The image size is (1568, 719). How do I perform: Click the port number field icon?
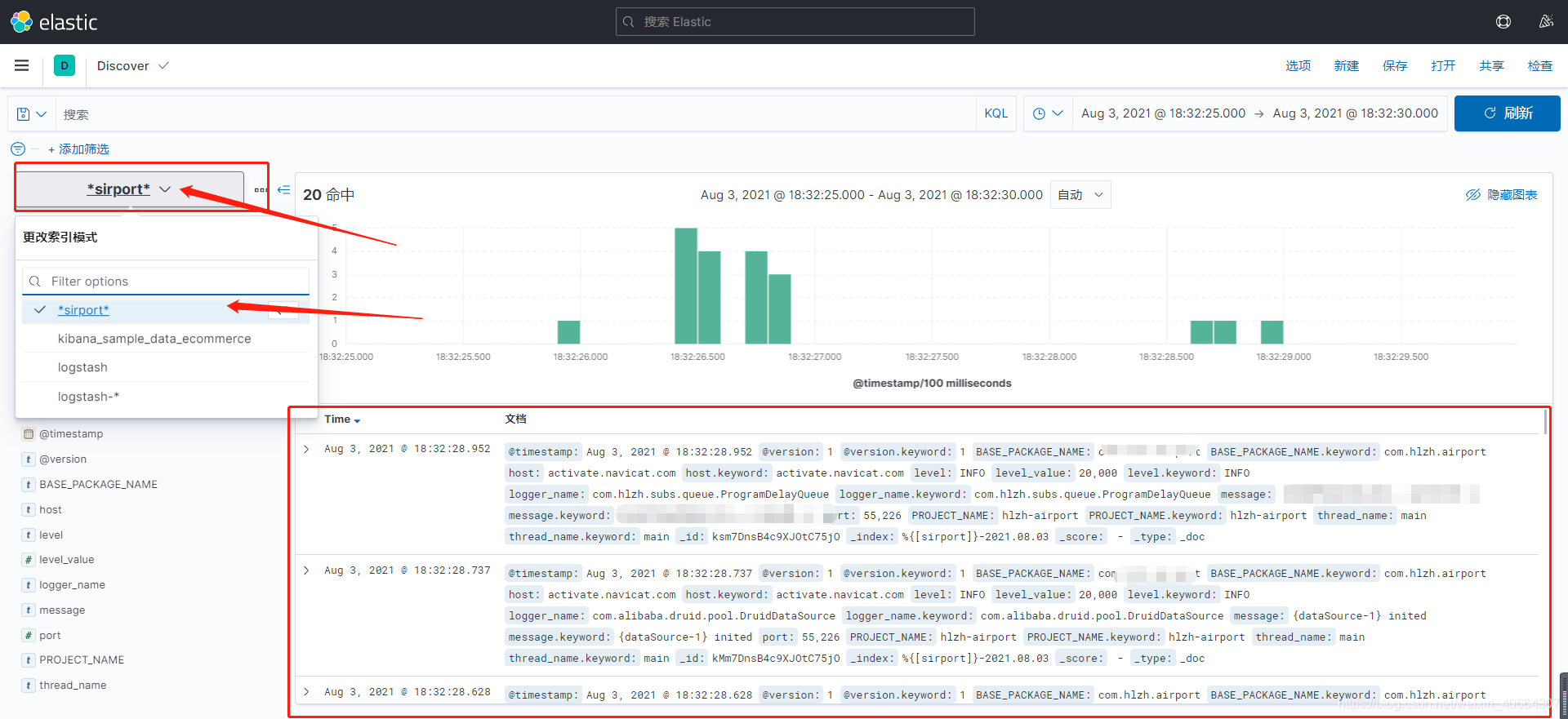(29, 636)
